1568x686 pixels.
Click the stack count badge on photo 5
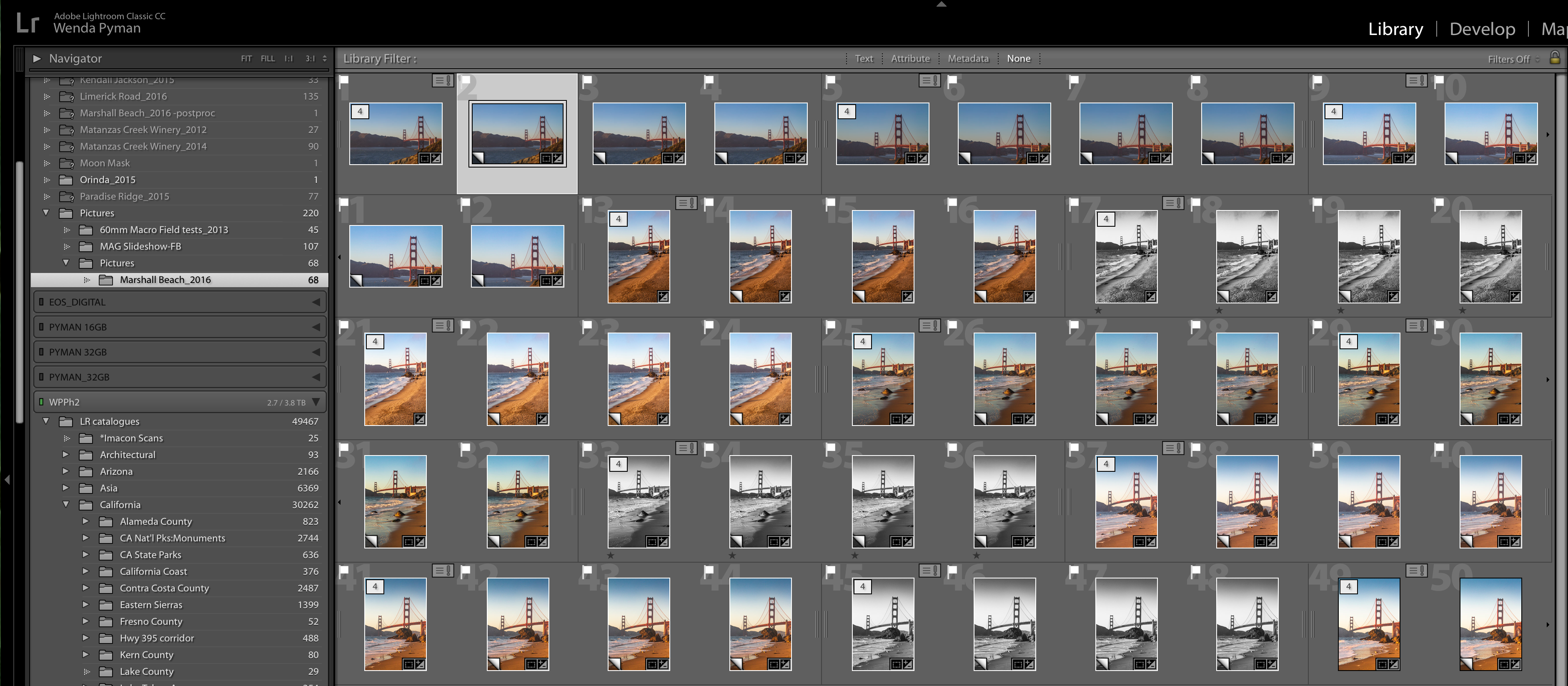tap(847, 111)
